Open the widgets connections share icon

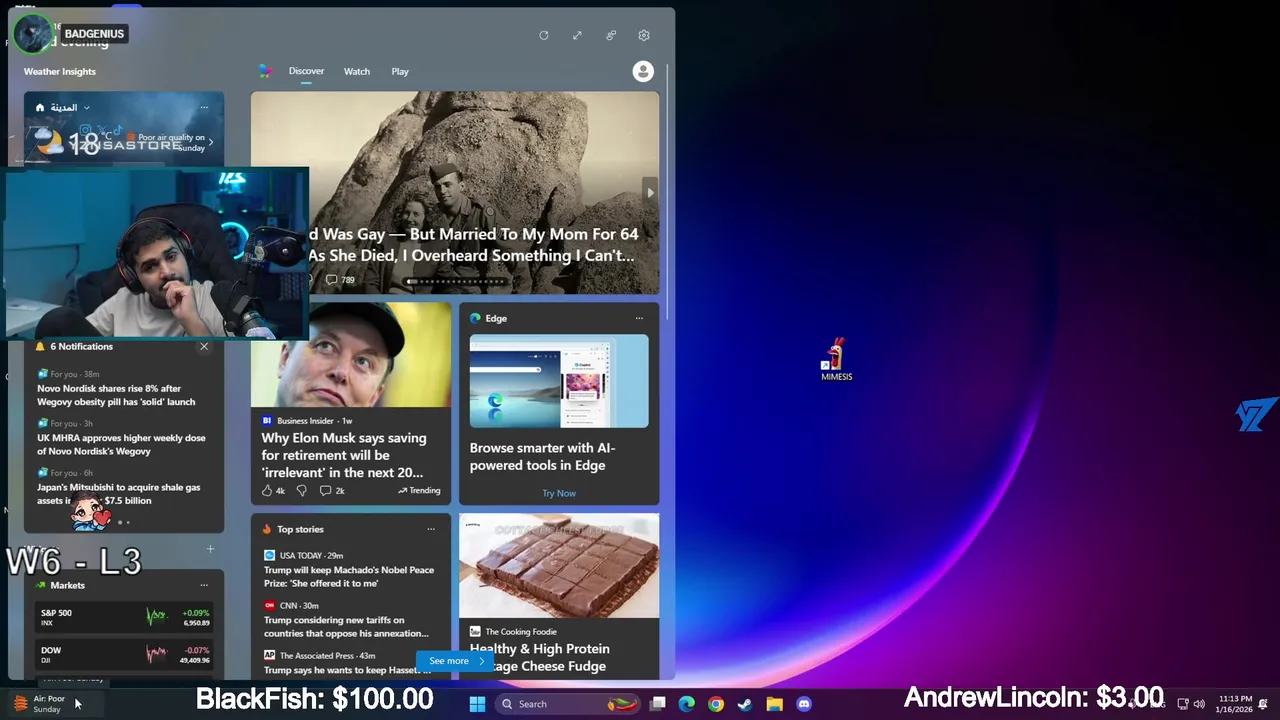[x=611, y=36]
